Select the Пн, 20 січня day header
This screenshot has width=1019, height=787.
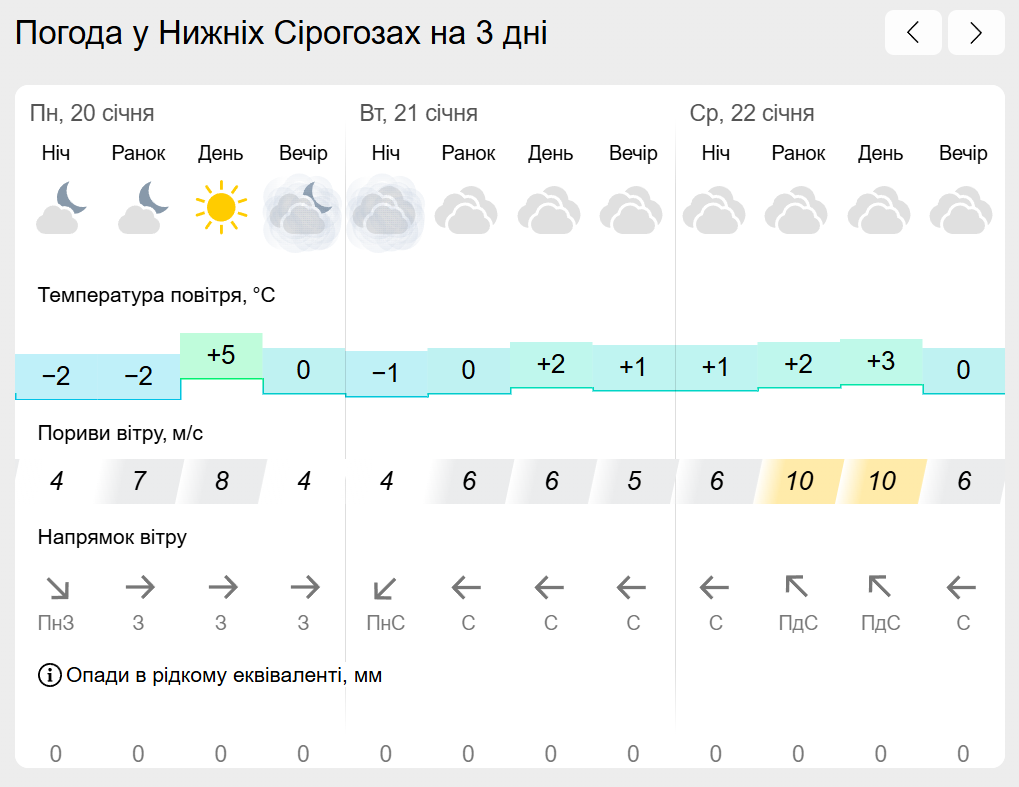click(x=92, y=113)
